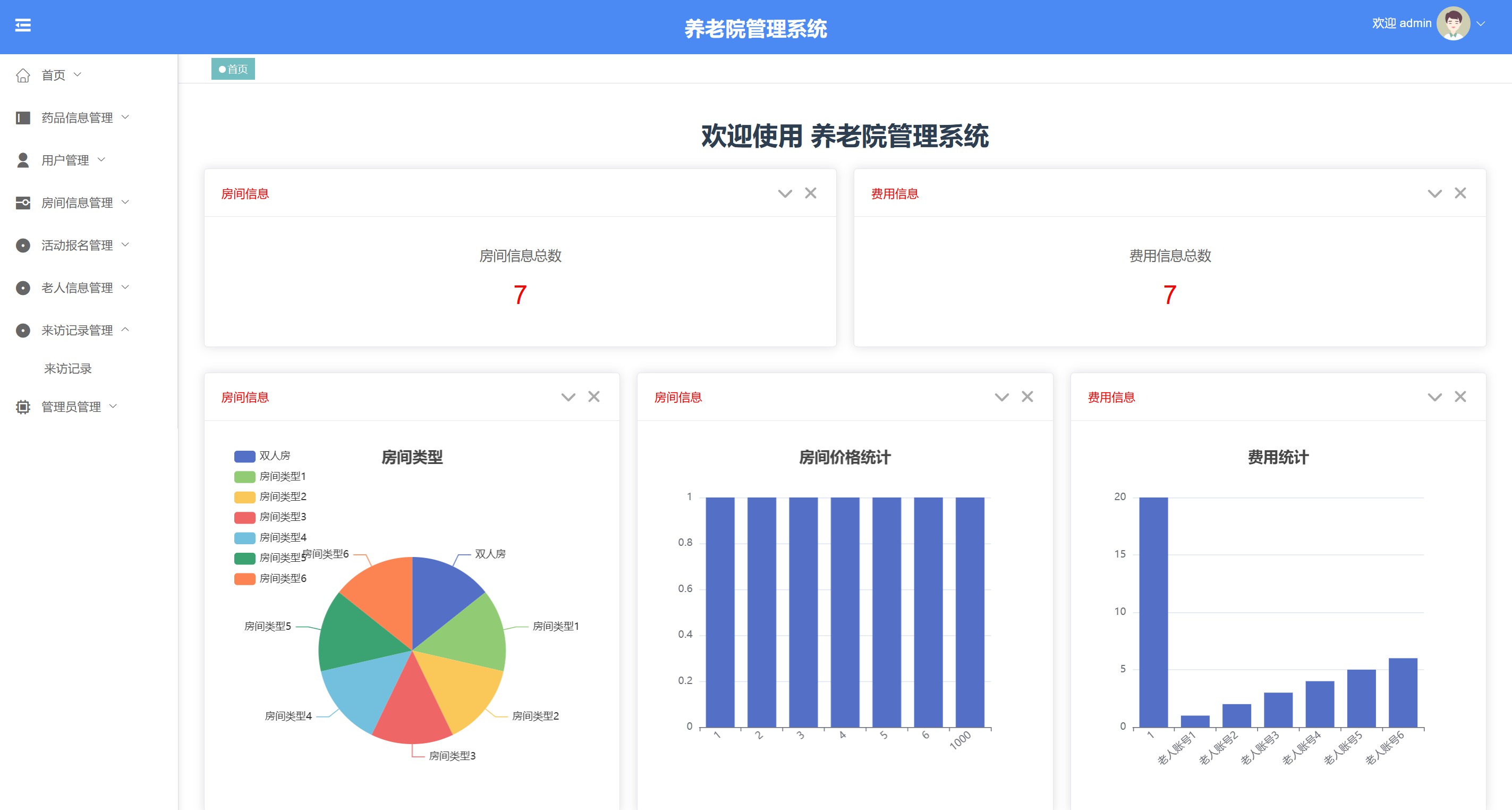Click the admin avatar picture
This screenshot has width=1512, height=810.
[x=1452, y=23]
